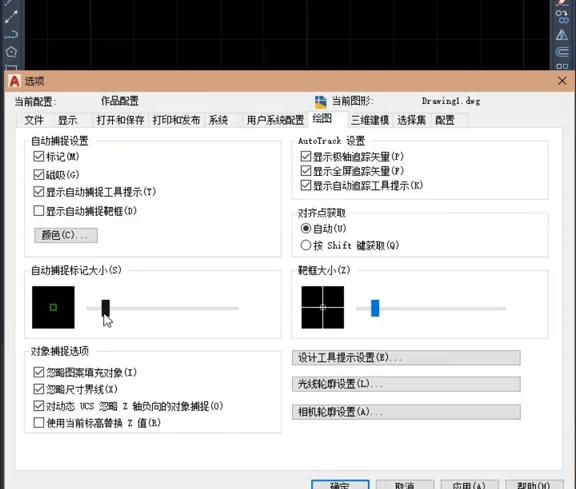Toggle 忽略尺寸界线(X) checkbox
576x489 pixels.
click(39, 389)
